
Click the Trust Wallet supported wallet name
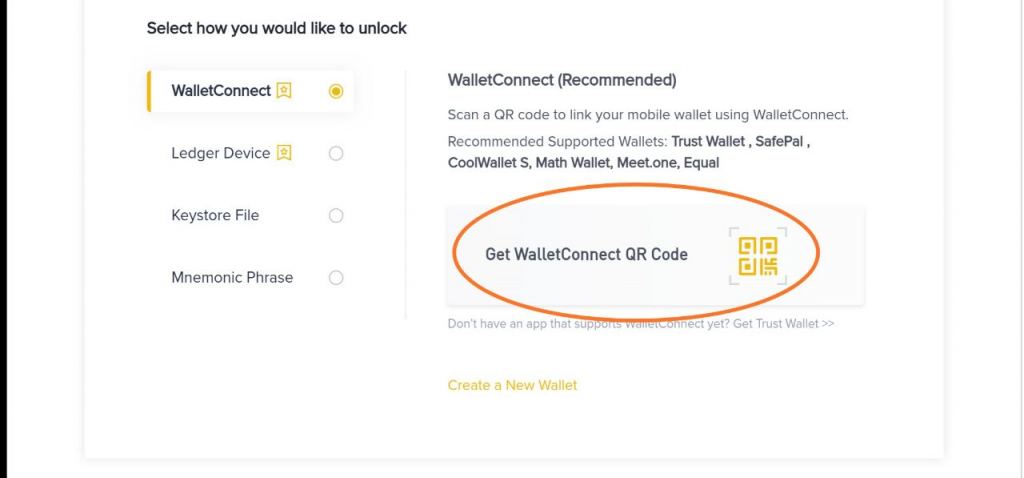coord(708,142)
